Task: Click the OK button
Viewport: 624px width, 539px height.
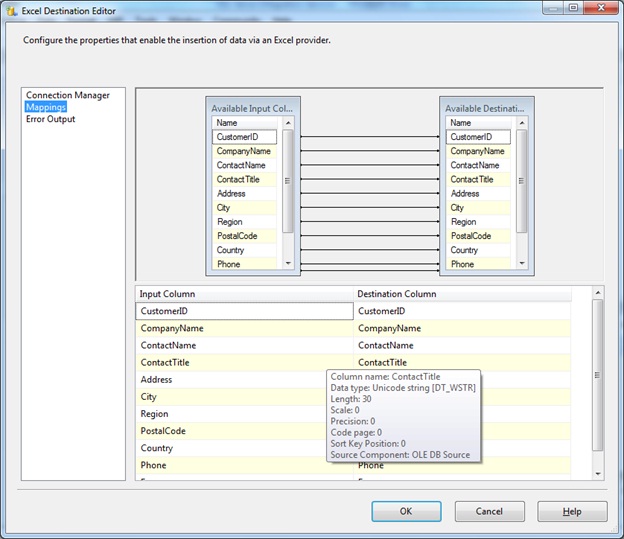Action: tap(406, 511)
